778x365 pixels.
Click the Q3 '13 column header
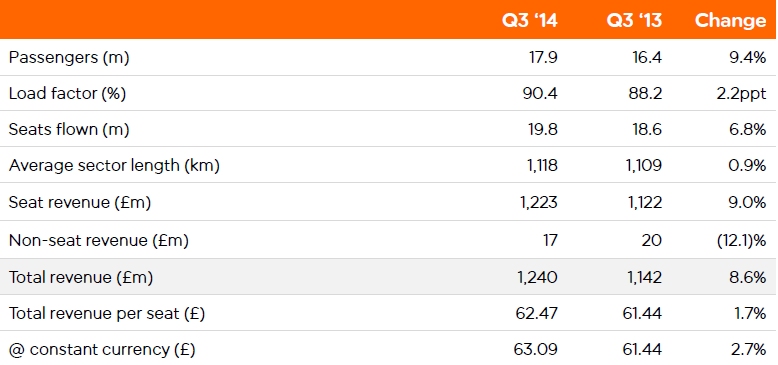634,20
